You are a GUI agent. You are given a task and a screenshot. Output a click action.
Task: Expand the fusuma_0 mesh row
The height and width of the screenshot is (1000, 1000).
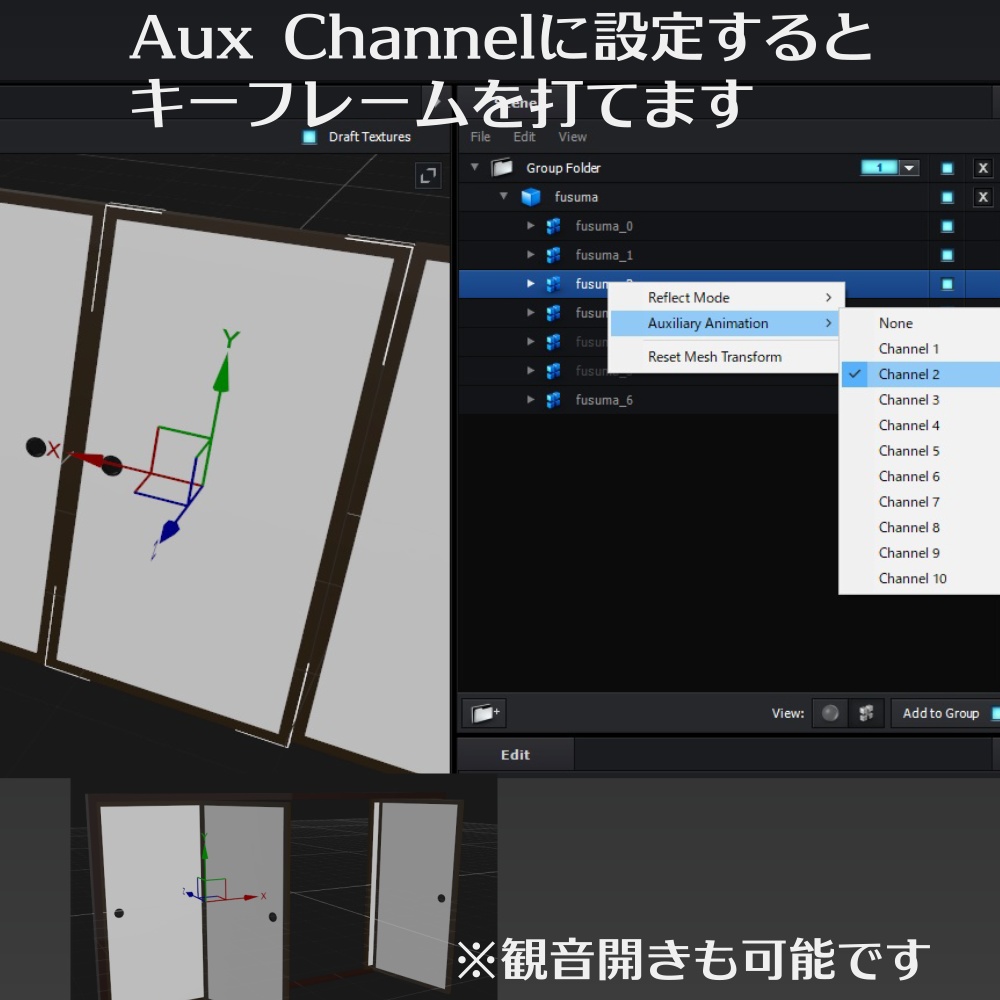click(x=531, y=225)
